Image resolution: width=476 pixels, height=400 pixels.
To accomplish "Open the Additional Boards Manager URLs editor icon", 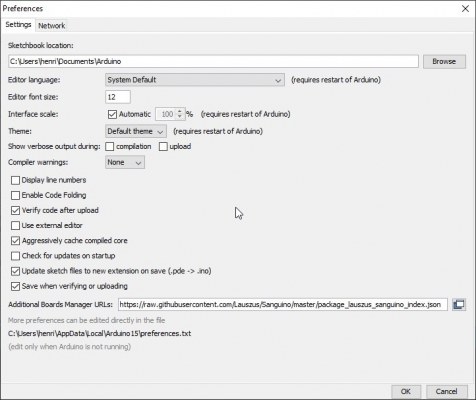I will pyautogui.click(x=459, y=305).
